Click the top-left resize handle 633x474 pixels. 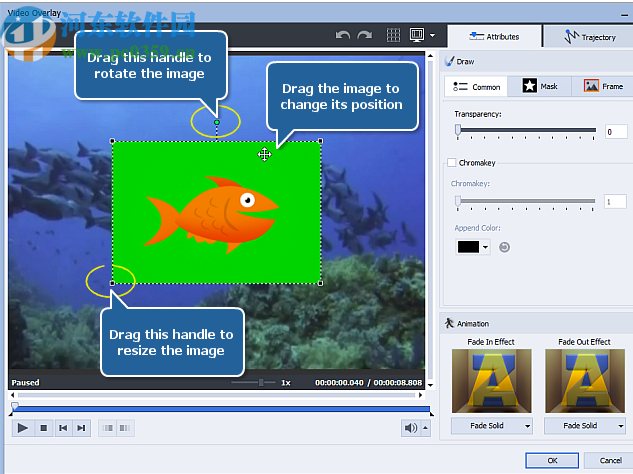pos(112,141)
